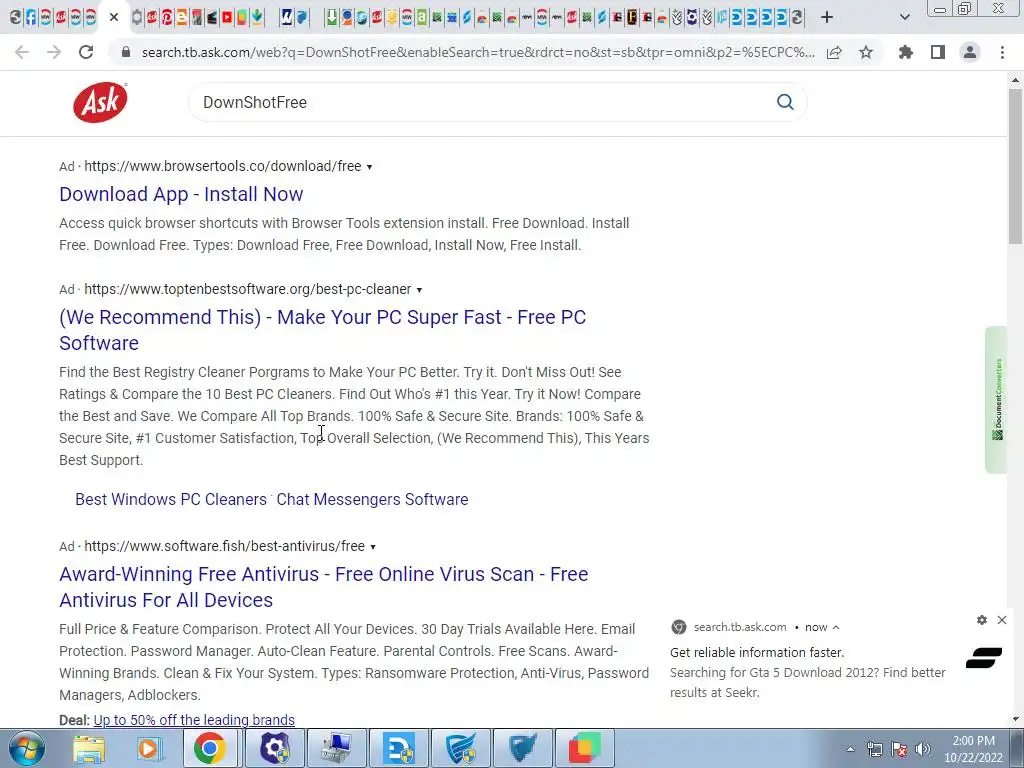
Task: Open a new tab with the plus button
Action: 827,17
